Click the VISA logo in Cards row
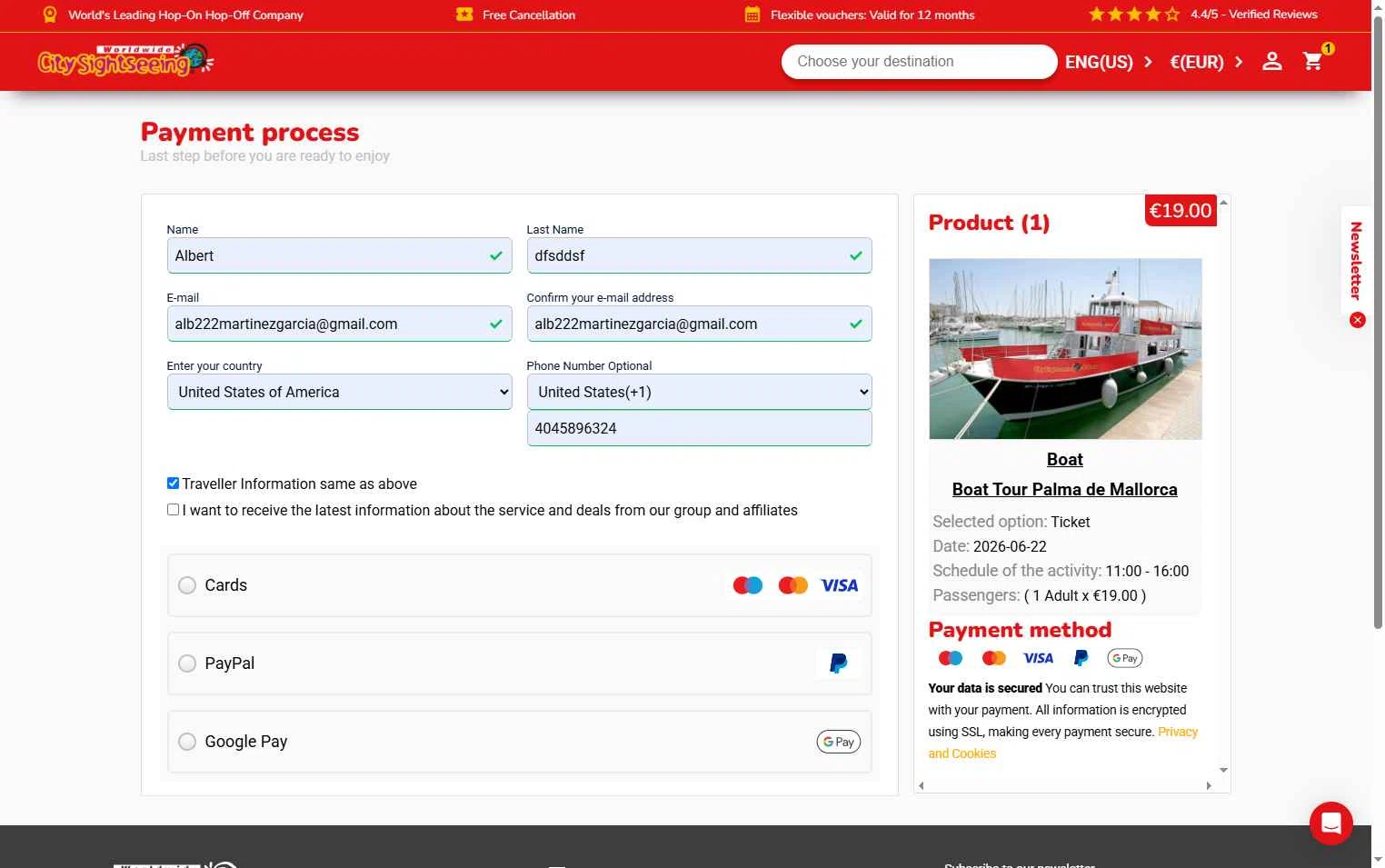The height and width of the screenshot is (868, 1385). pos(839,585)
